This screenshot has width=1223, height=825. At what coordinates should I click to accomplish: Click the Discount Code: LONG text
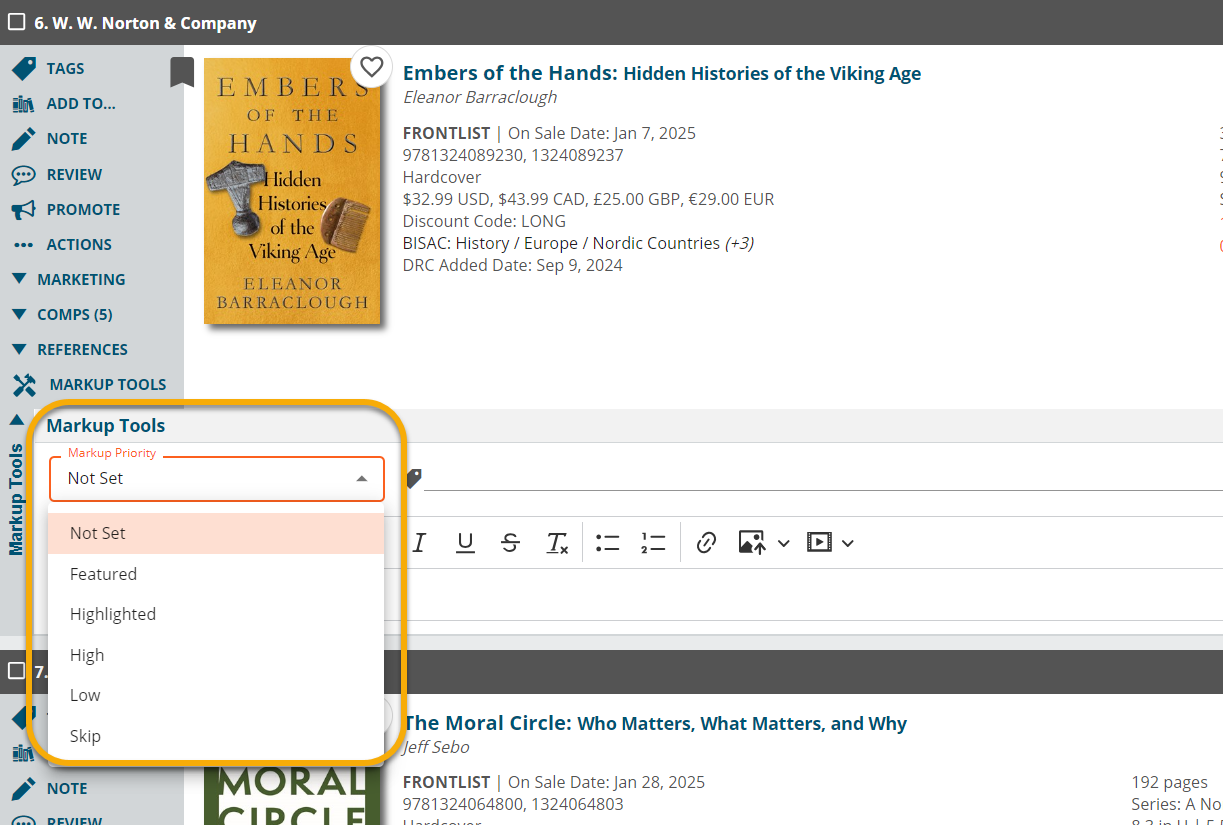[x=484, y=221]
